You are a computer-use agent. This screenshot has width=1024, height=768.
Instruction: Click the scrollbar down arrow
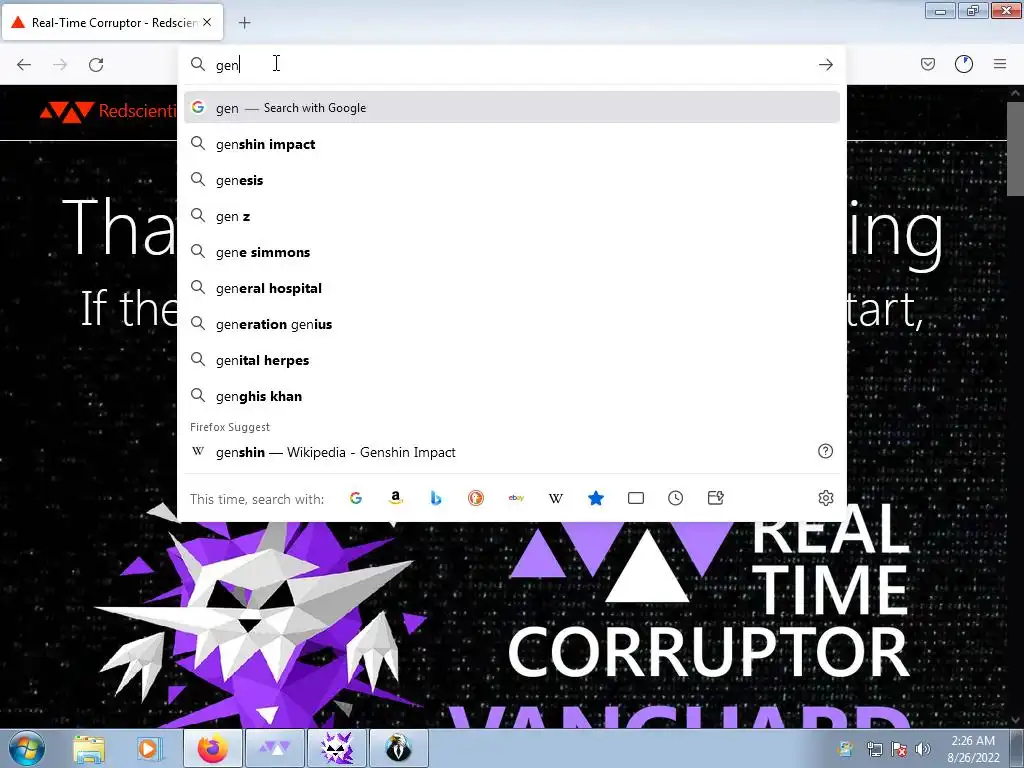[x=1015, y=720]
